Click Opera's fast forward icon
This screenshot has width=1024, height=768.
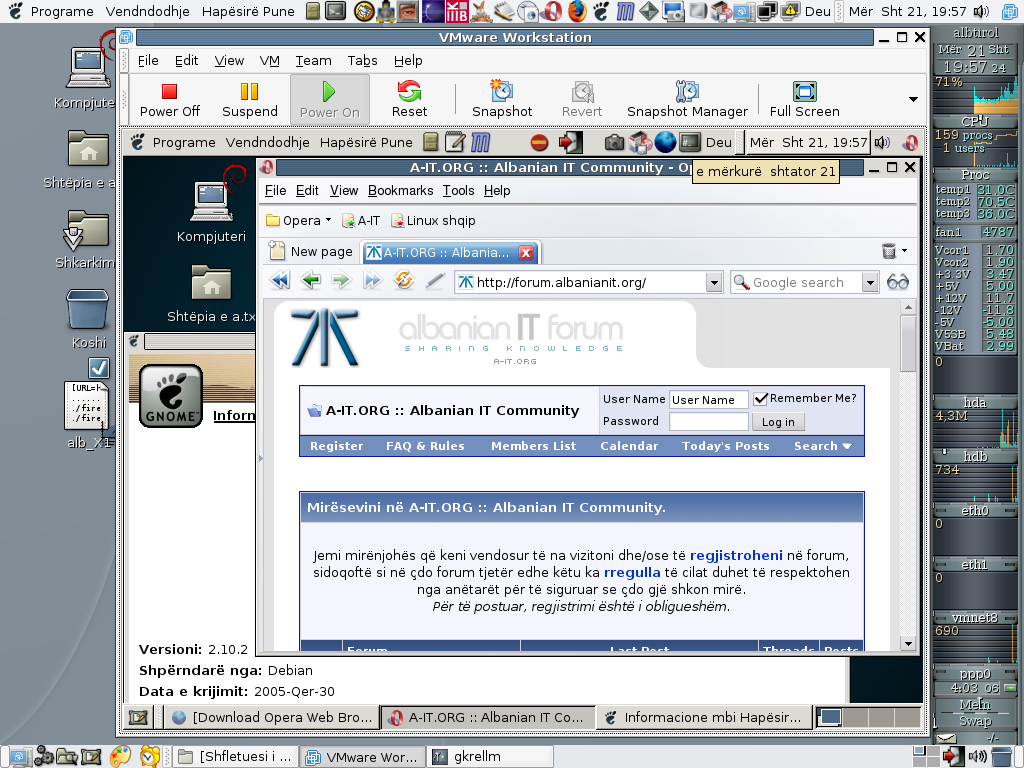point(372,281)
